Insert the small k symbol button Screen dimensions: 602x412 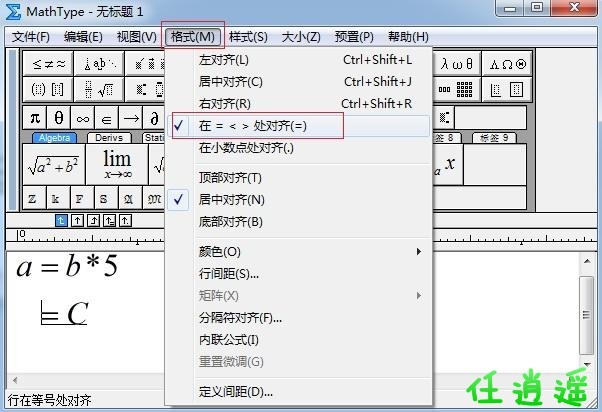(x=59, y=199)
